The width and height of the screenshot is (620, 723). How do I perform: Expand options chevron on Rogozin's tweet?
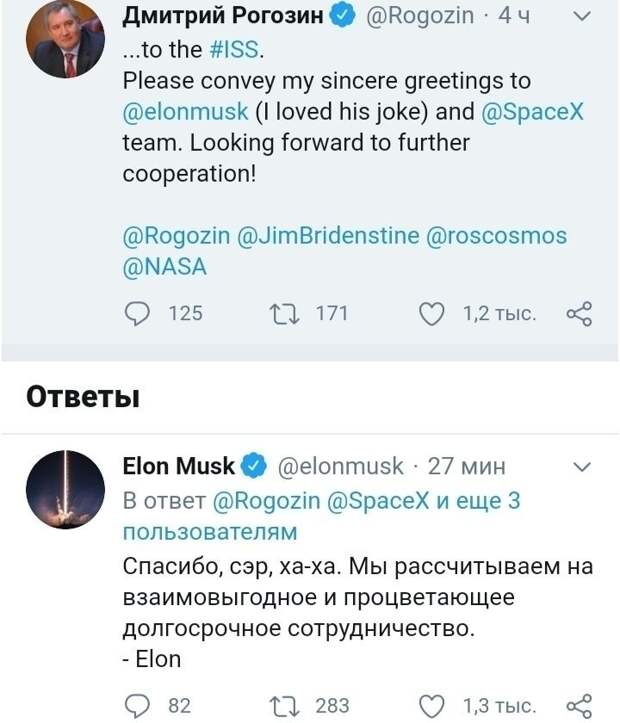[582, 16]
